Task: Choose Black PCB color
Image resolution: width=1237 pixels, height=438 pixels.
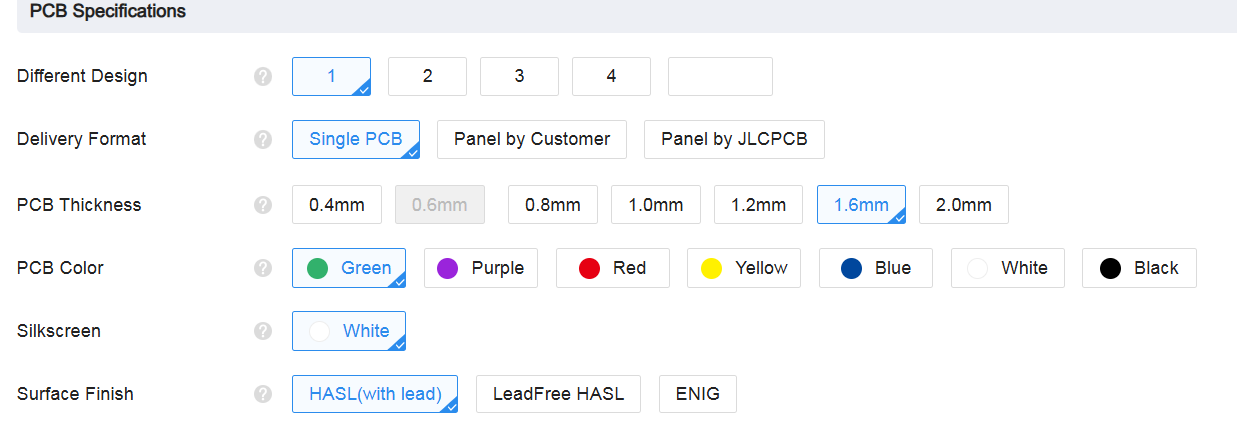Action: point(1139,268)
